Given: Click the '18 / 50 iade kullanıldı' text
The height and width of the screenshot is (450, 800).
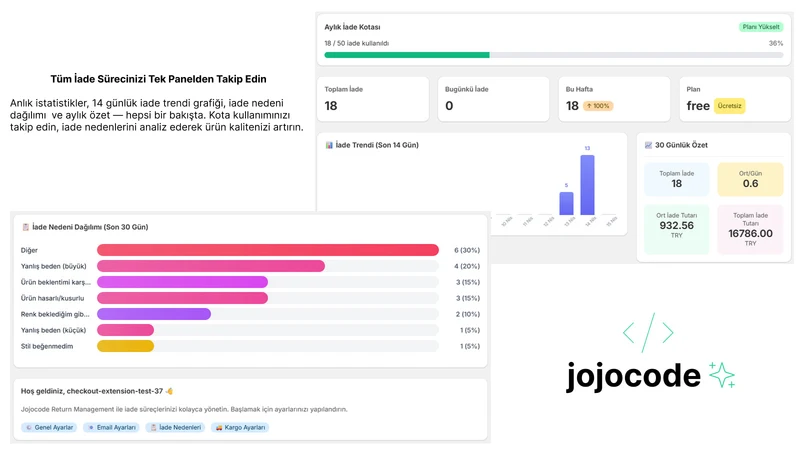Looking at the screenshot, I should (357, 43).
